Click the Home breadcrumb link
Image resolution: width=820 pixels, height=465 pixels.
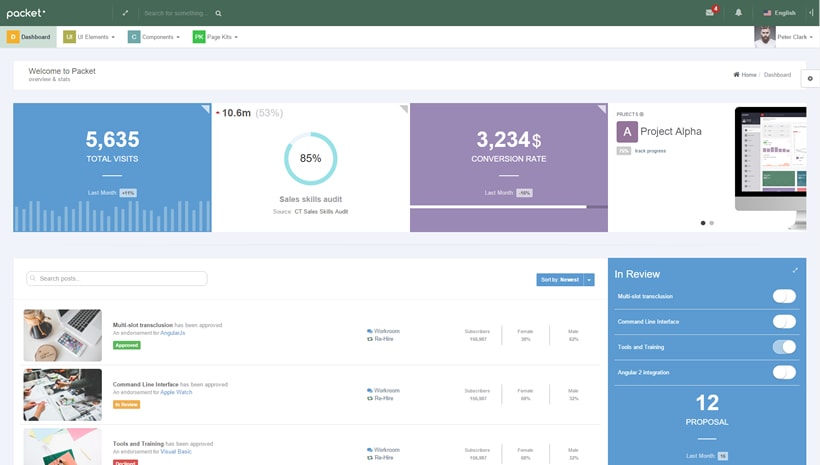(745, 75)
